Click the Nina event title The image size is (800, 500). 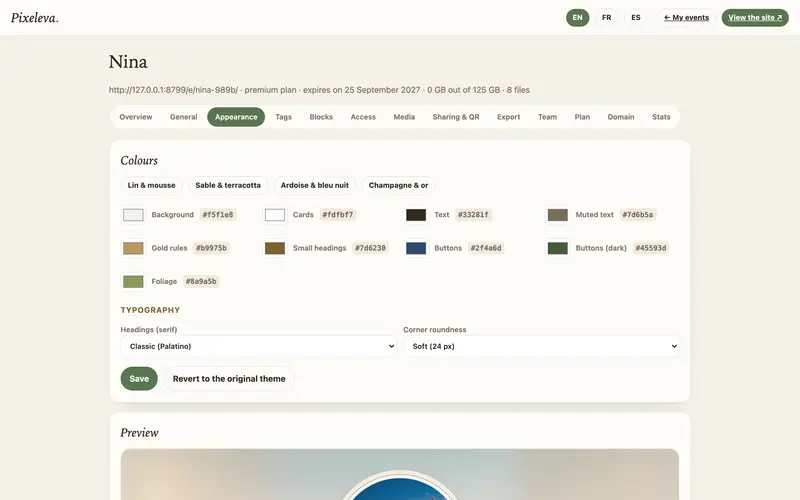coord(128,62)
